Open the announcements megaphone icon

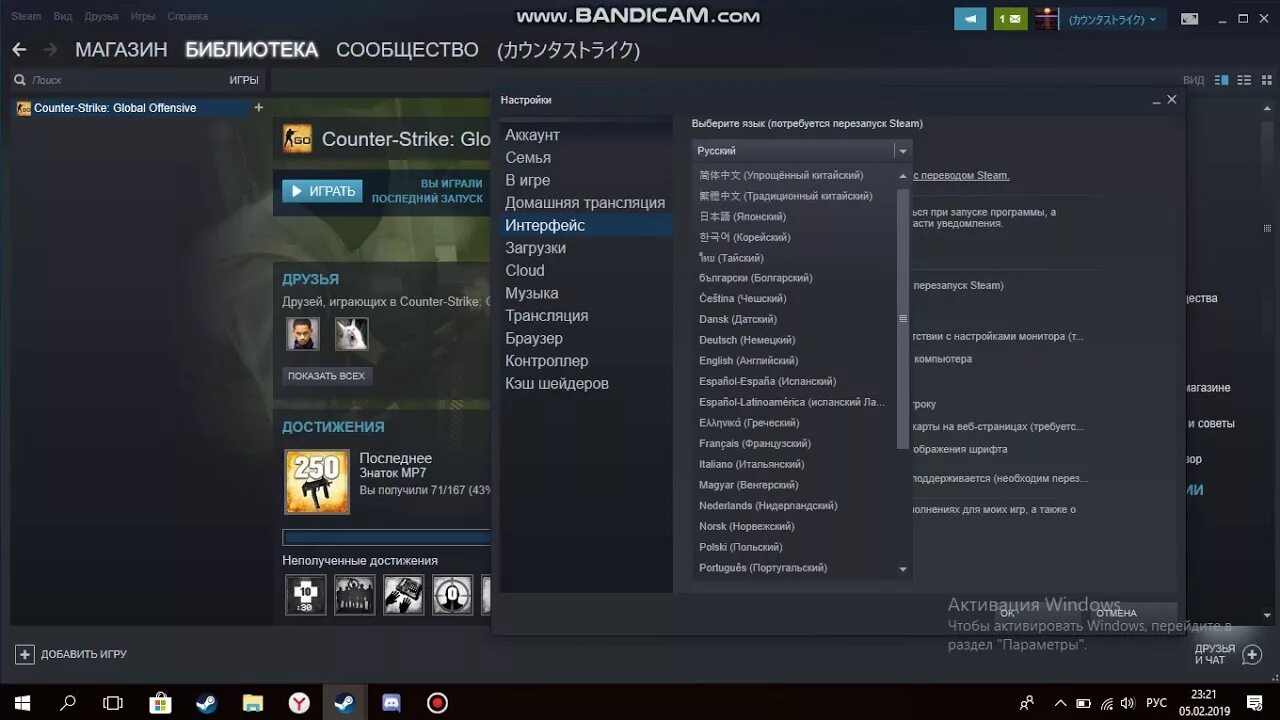970,19
